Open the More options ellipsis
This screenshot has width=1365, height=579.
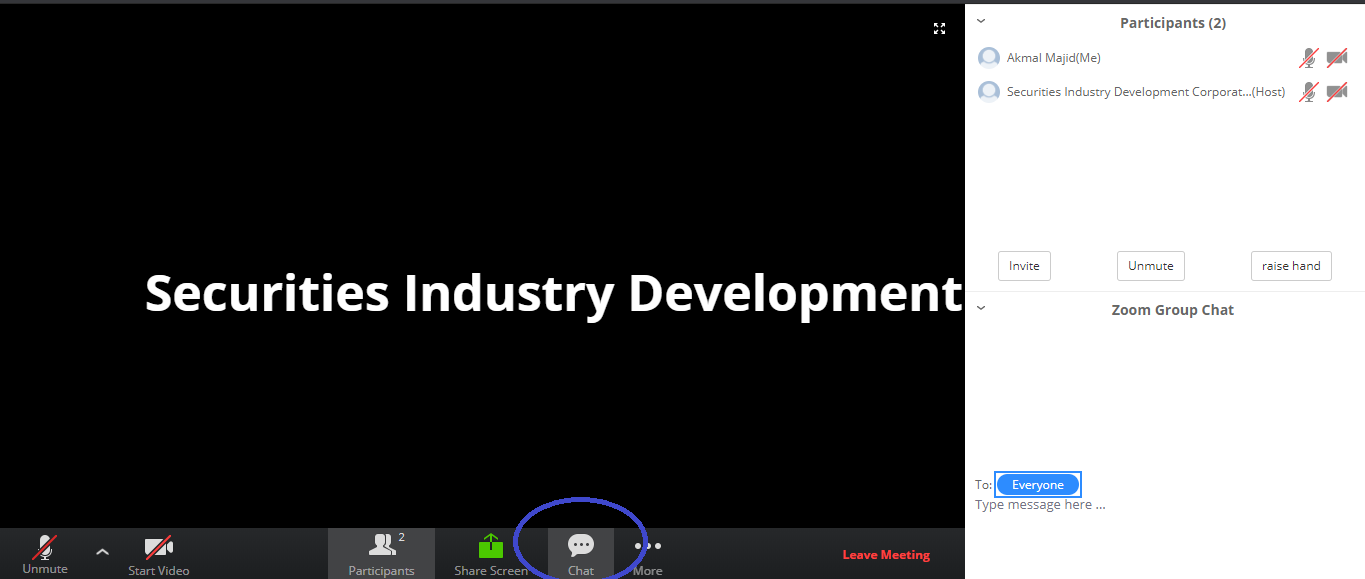[648, 546]
